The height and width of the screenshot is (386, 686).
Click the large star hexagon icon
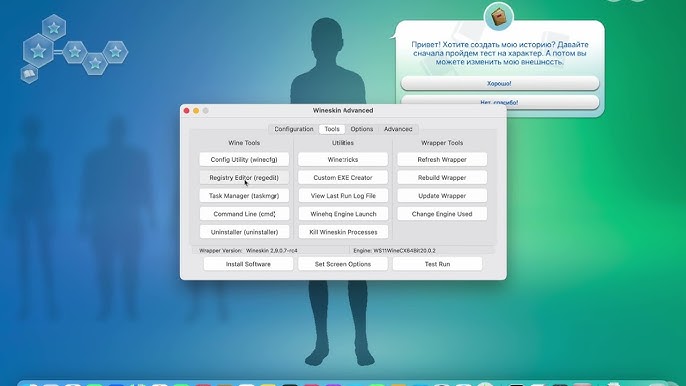38,51
